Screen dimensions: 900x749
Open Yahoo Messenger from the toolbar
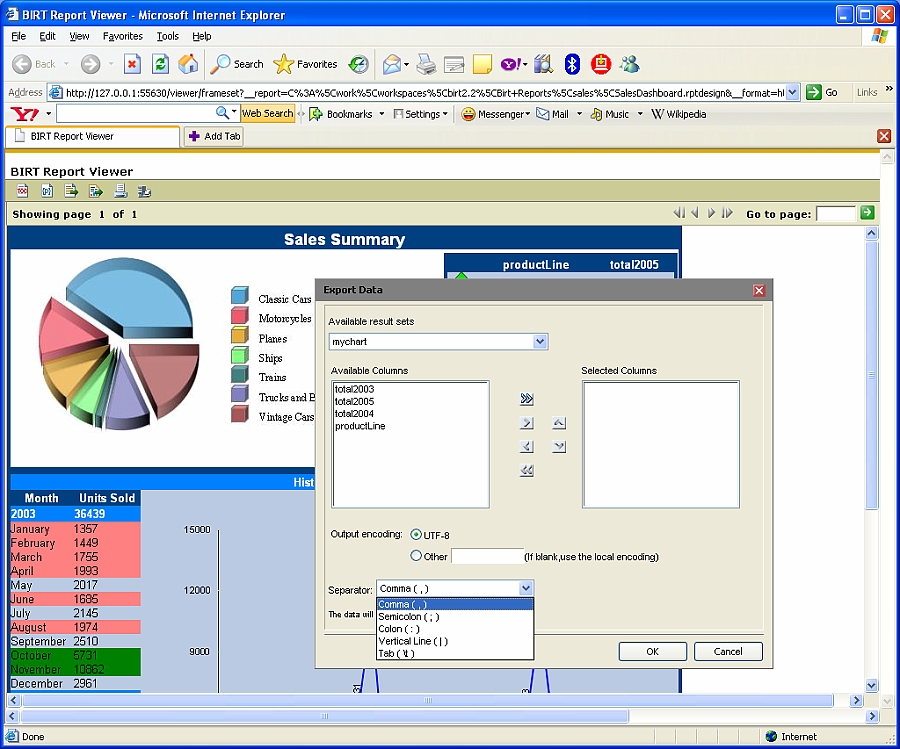(x=496, y=113)
